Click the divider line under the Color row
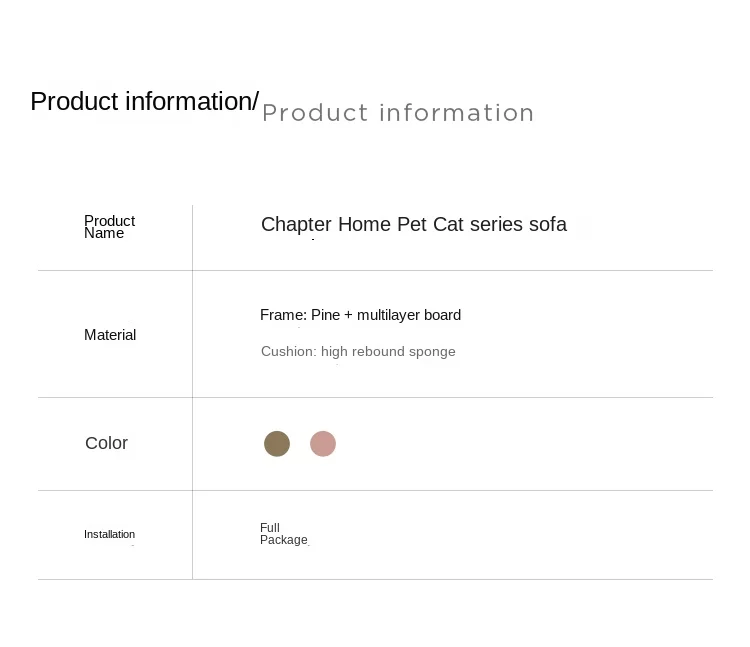Image resolution: width=750 pixels, height=647 pixels. pyautogui.click(x=450, y=490)
